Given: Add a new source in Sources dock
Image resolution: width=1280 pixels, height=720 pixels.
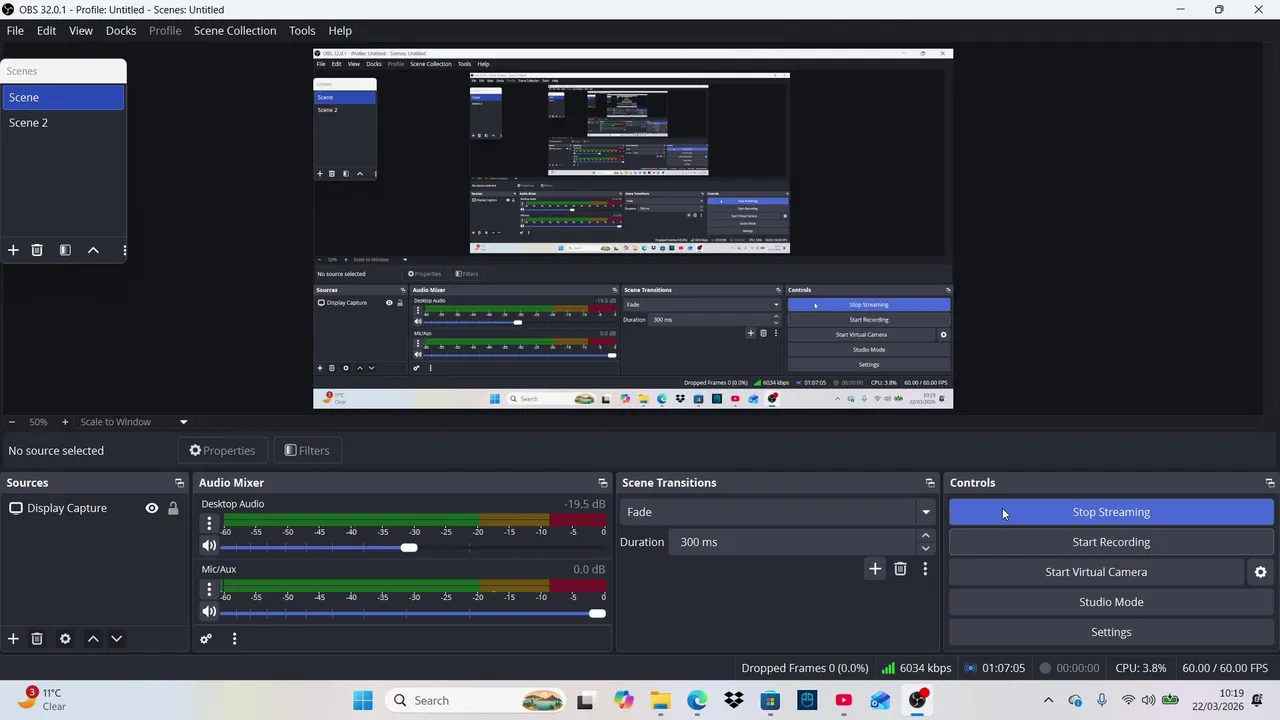Looking at the screenshot, I should click(13, 639).
